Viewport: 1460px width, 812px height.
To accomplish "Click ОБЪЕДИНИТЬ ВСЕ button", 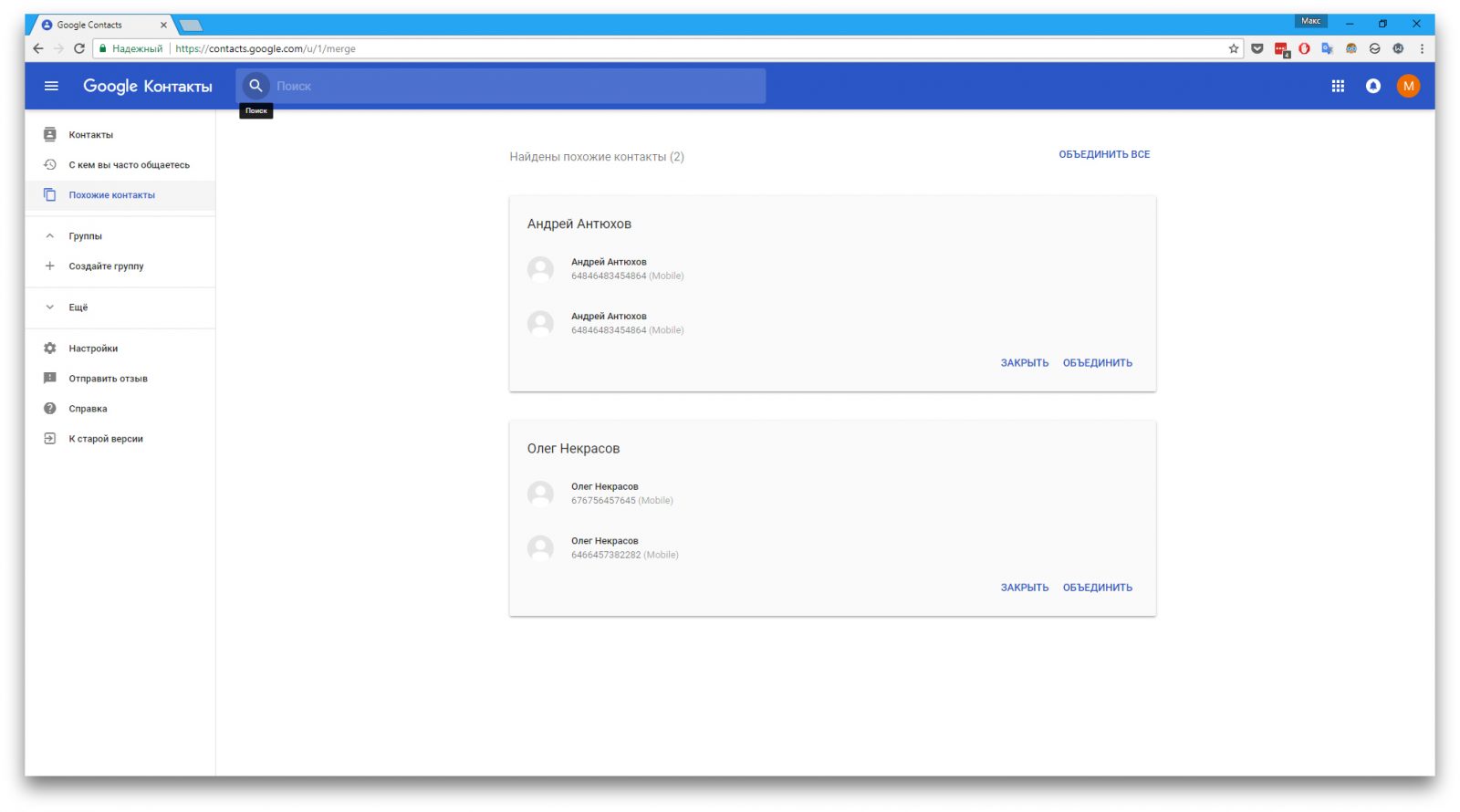I will click(x=1103, y=154).
